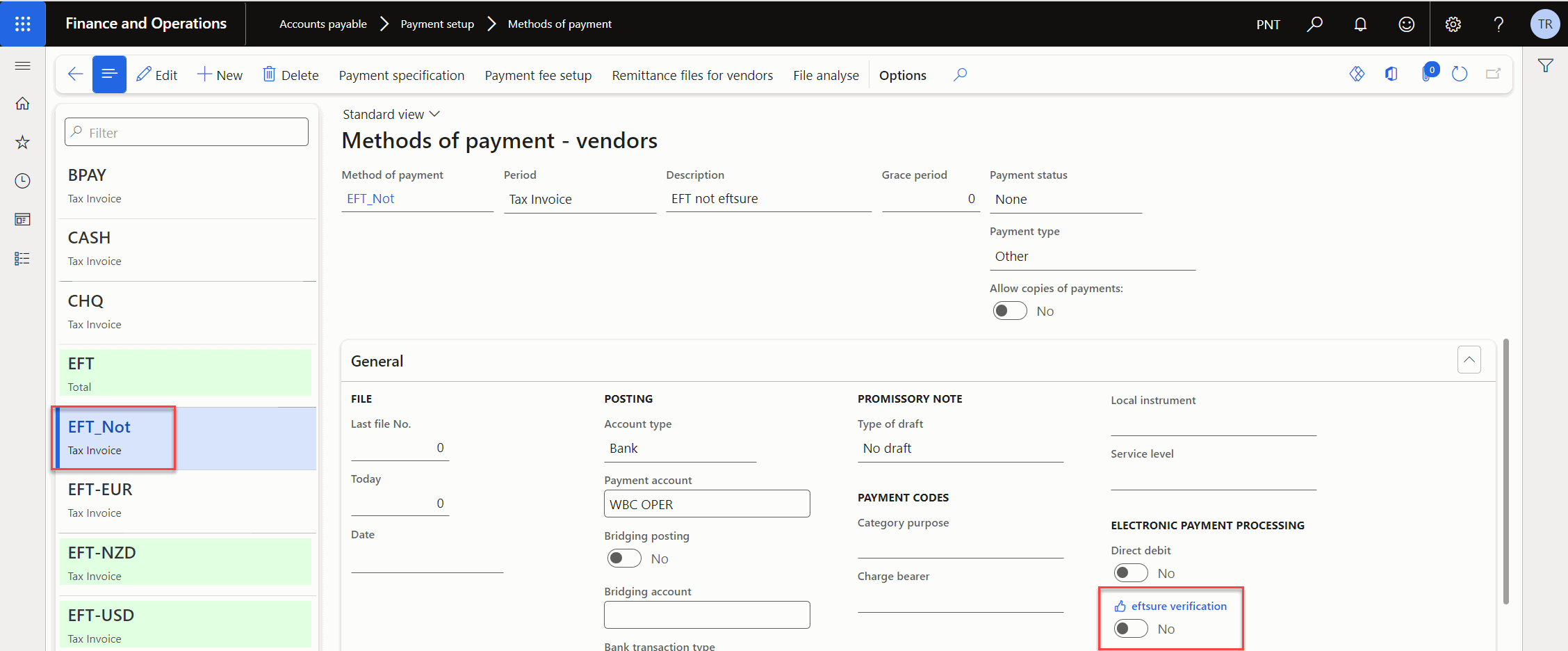This screenshot has width=1568, height=651.
Task: Open the app launcher waffle menu
Action: tap(23, 24)
